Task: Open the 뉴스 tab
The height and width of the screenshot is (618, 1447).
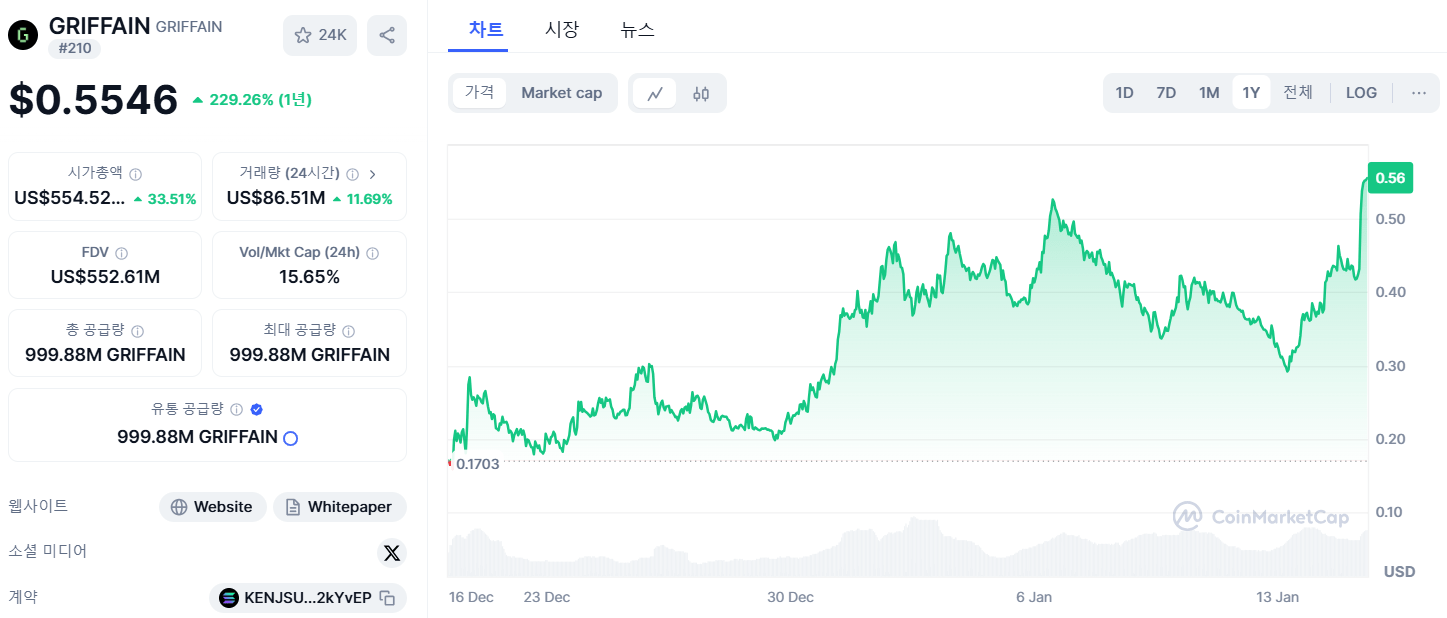Action: coord(637,30)
